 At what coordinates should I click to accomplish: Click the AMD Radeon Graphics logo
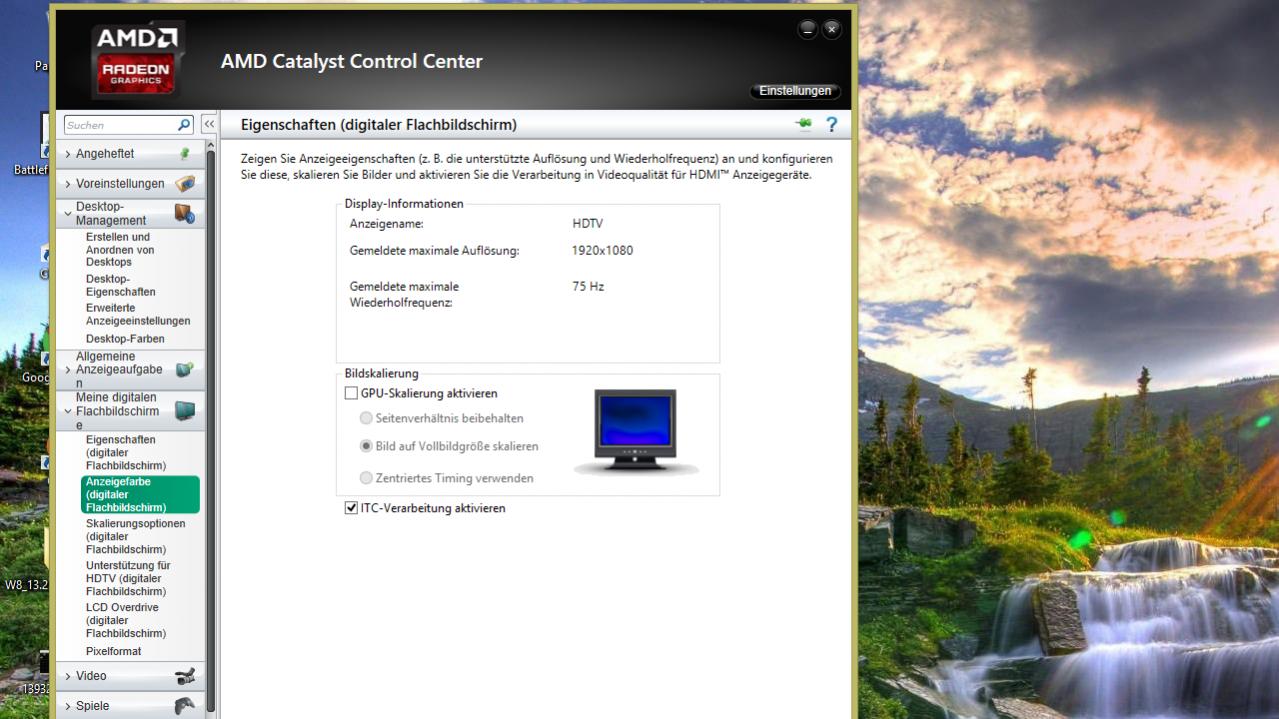(137, 59)
